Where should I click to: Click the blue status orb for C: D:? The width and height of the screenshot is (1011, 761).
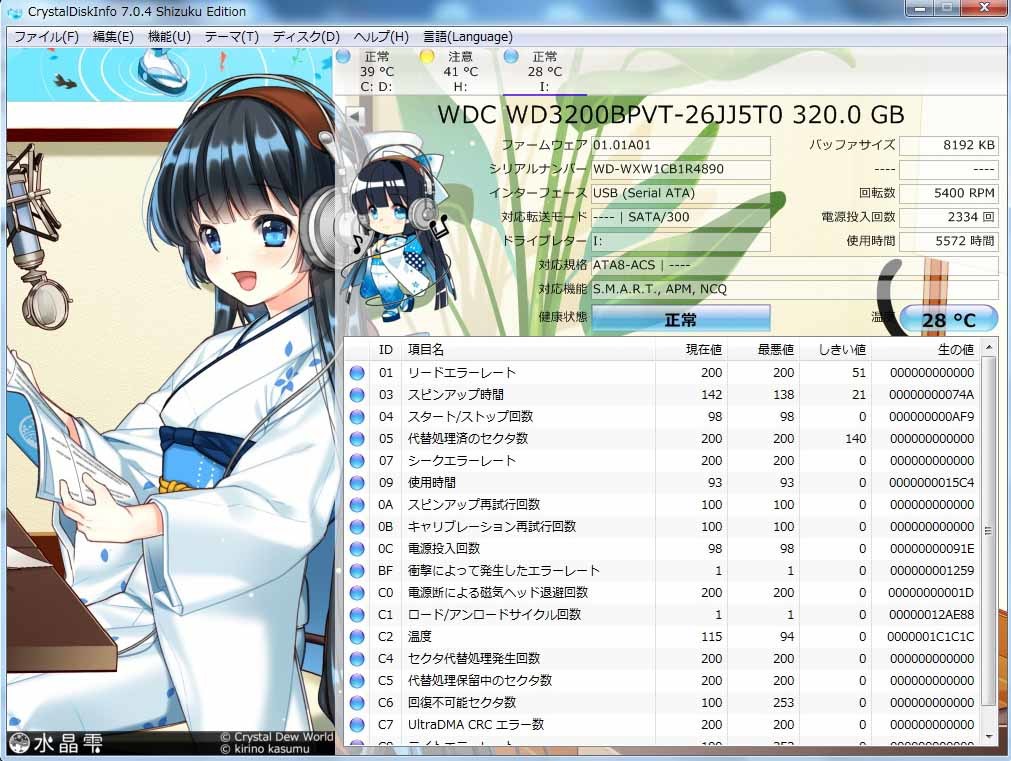[343, 57]
